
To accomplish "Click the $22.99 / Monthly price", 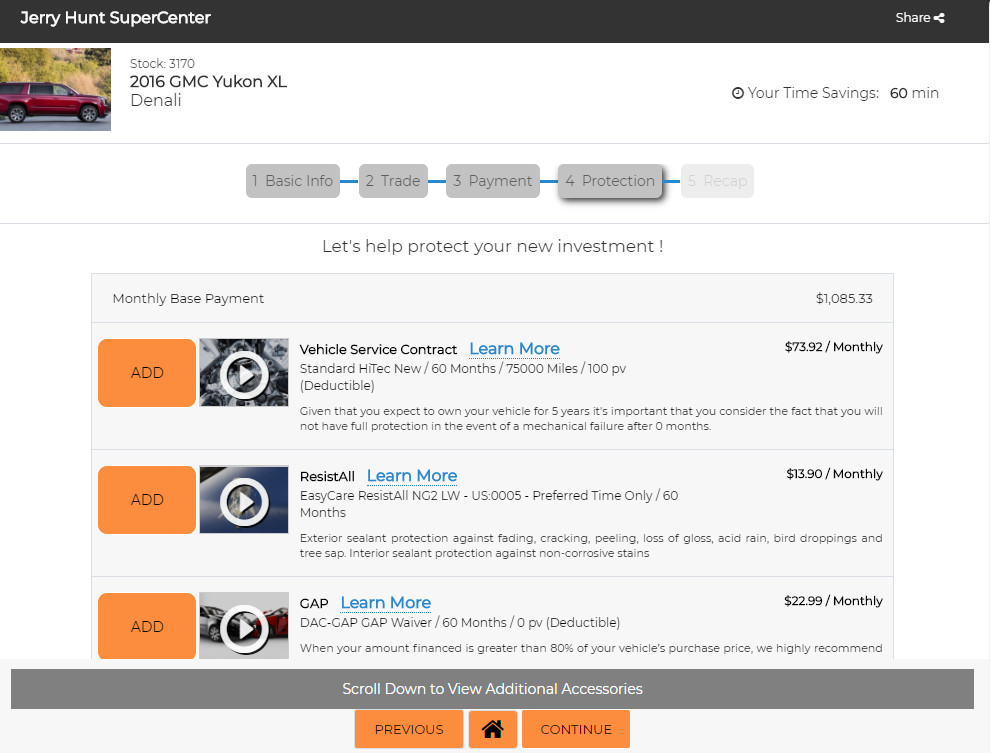I will [x=833, y=601].
